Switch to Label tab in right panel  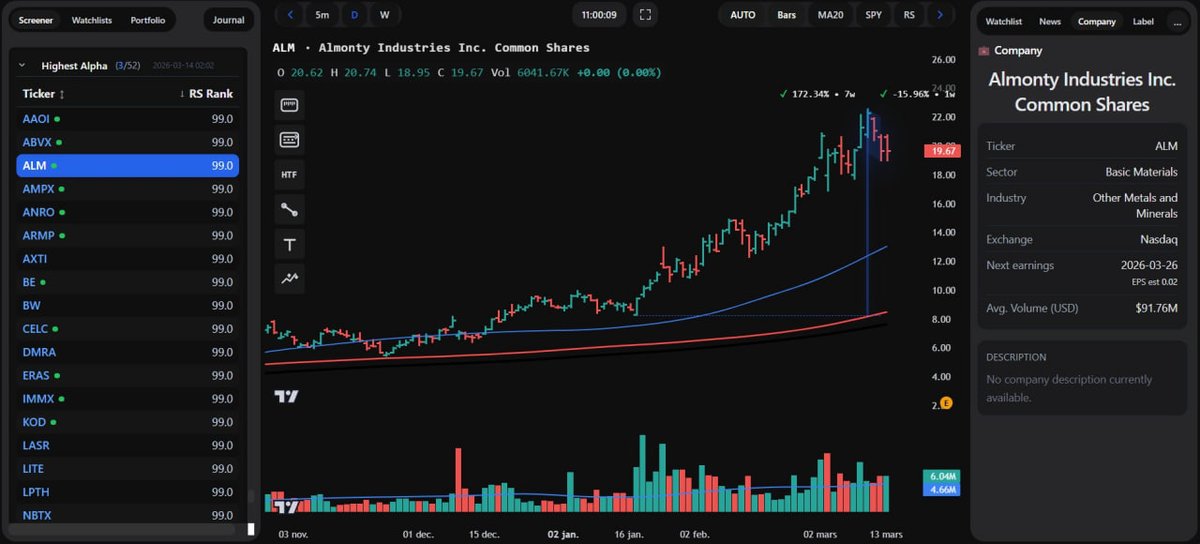(1143, 21)
